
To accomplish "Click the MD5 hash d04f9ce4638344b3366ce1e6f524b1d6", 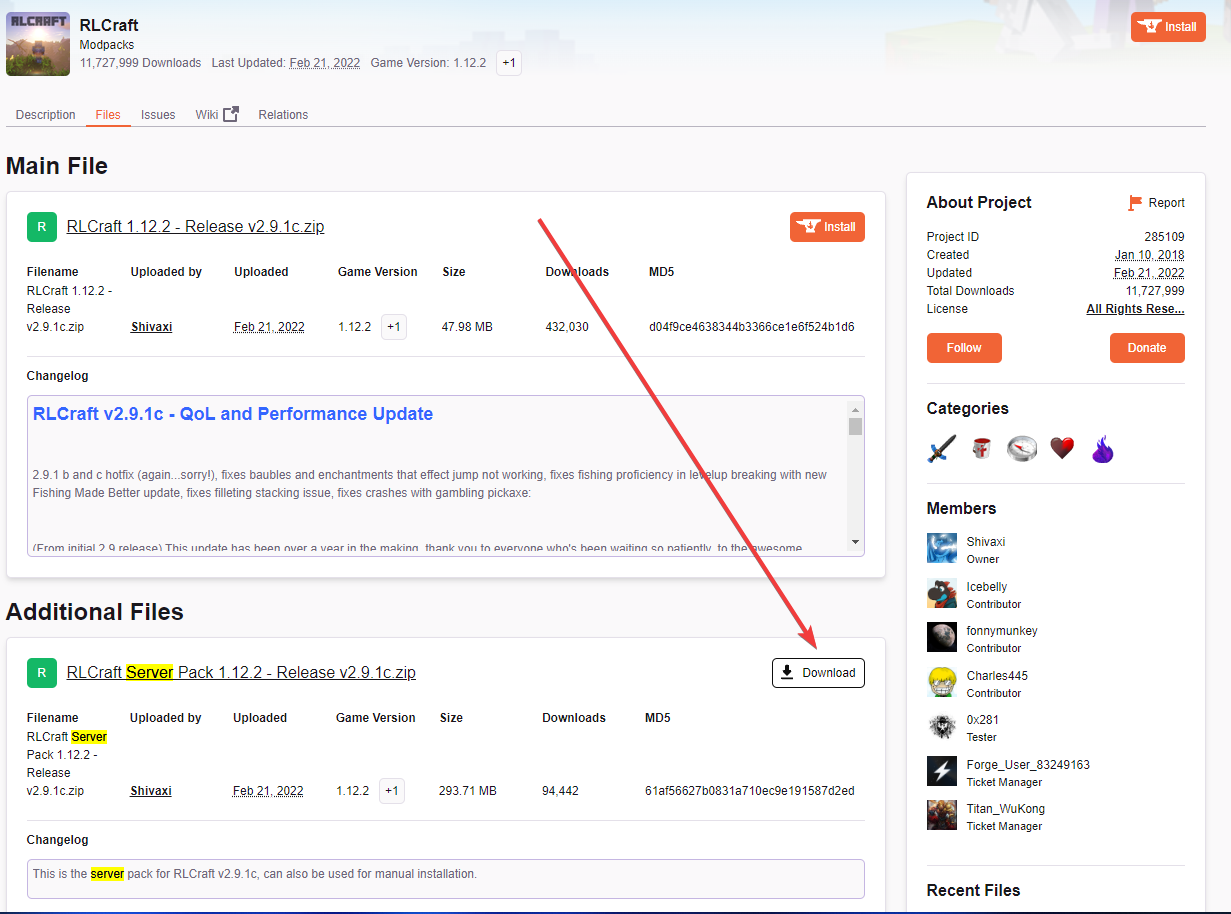I will pyautogui.click(x=751, y=327).
